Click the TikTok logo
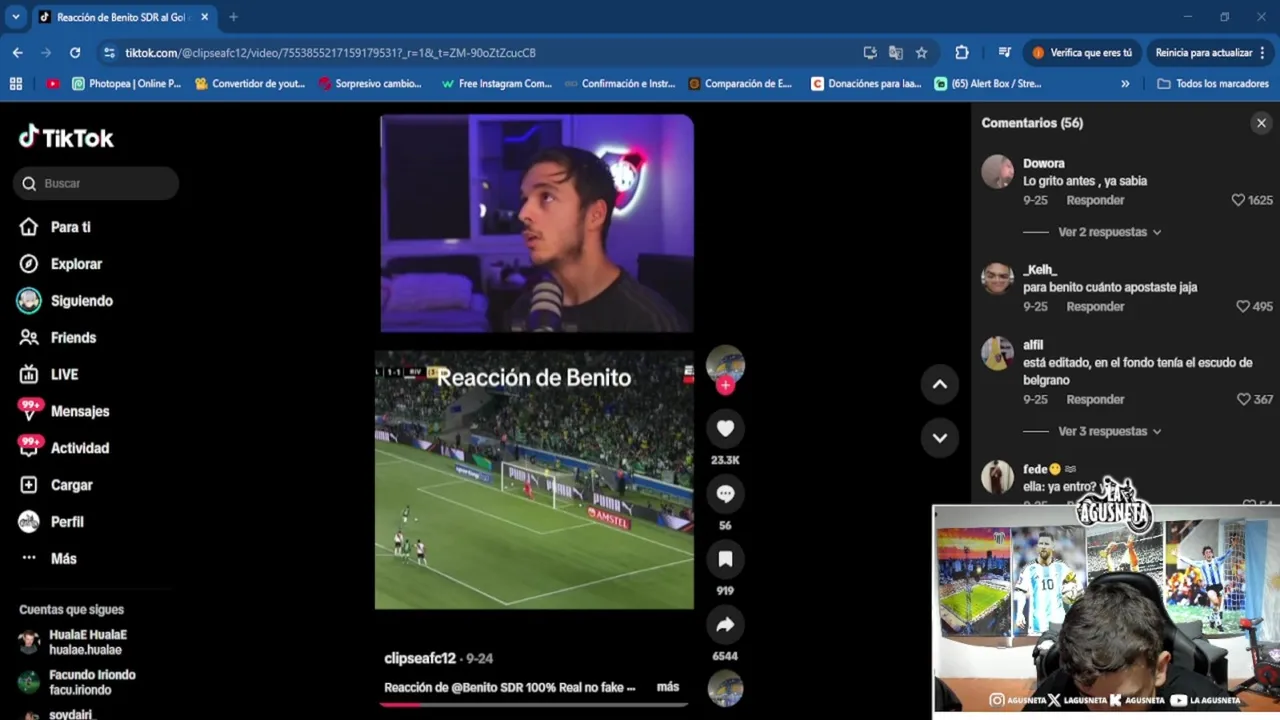Image resolution: width=1280 pixels, height=720 pixels. (x=66, y=137)
